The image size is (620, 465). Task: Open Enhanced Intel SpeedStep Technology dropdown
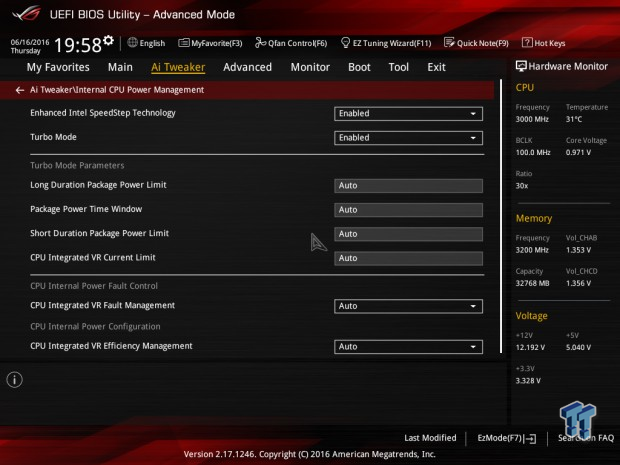click(x=408, y=114)
